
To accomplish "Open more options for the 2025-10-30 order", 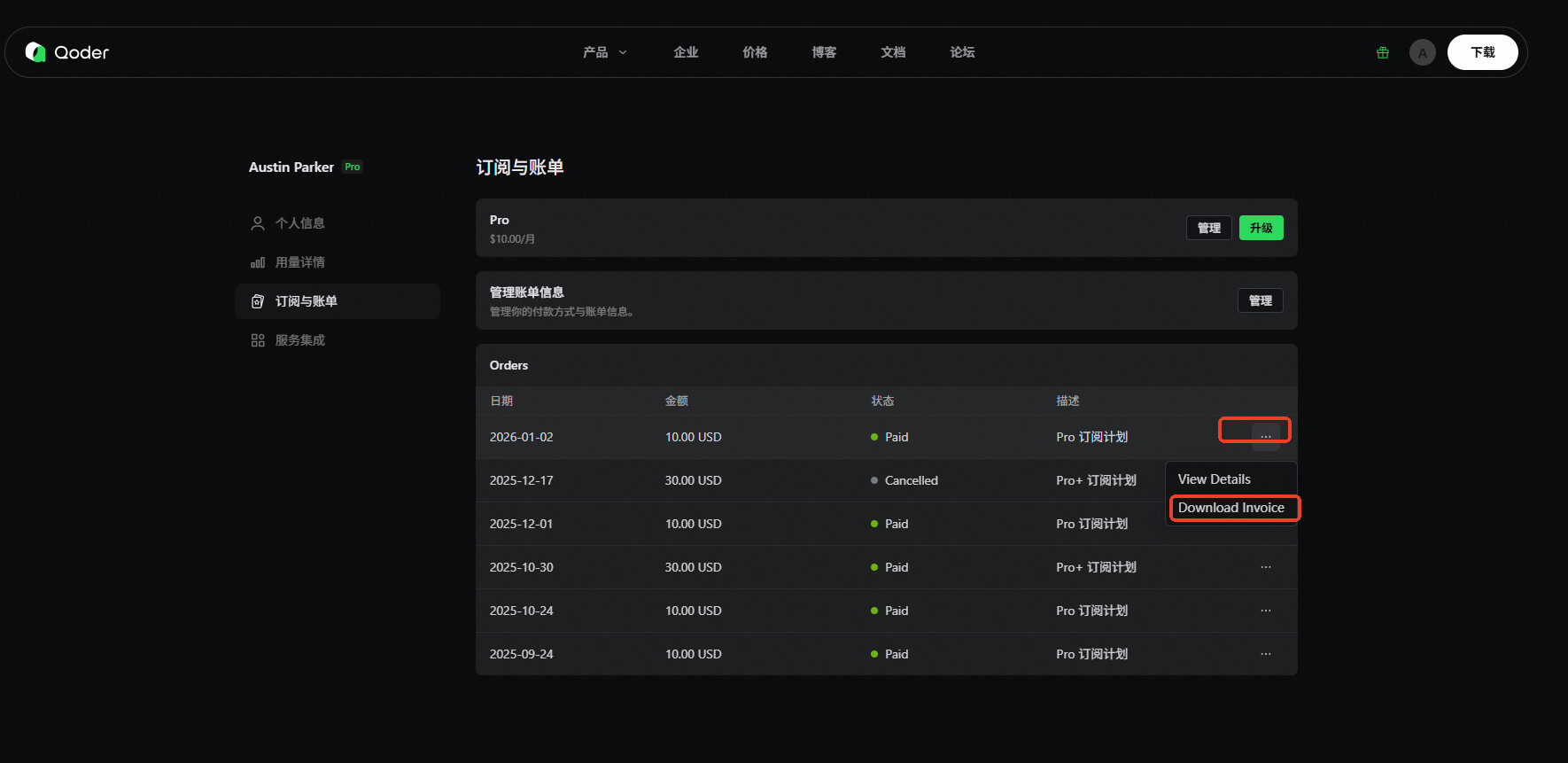I will [1266, 567].
